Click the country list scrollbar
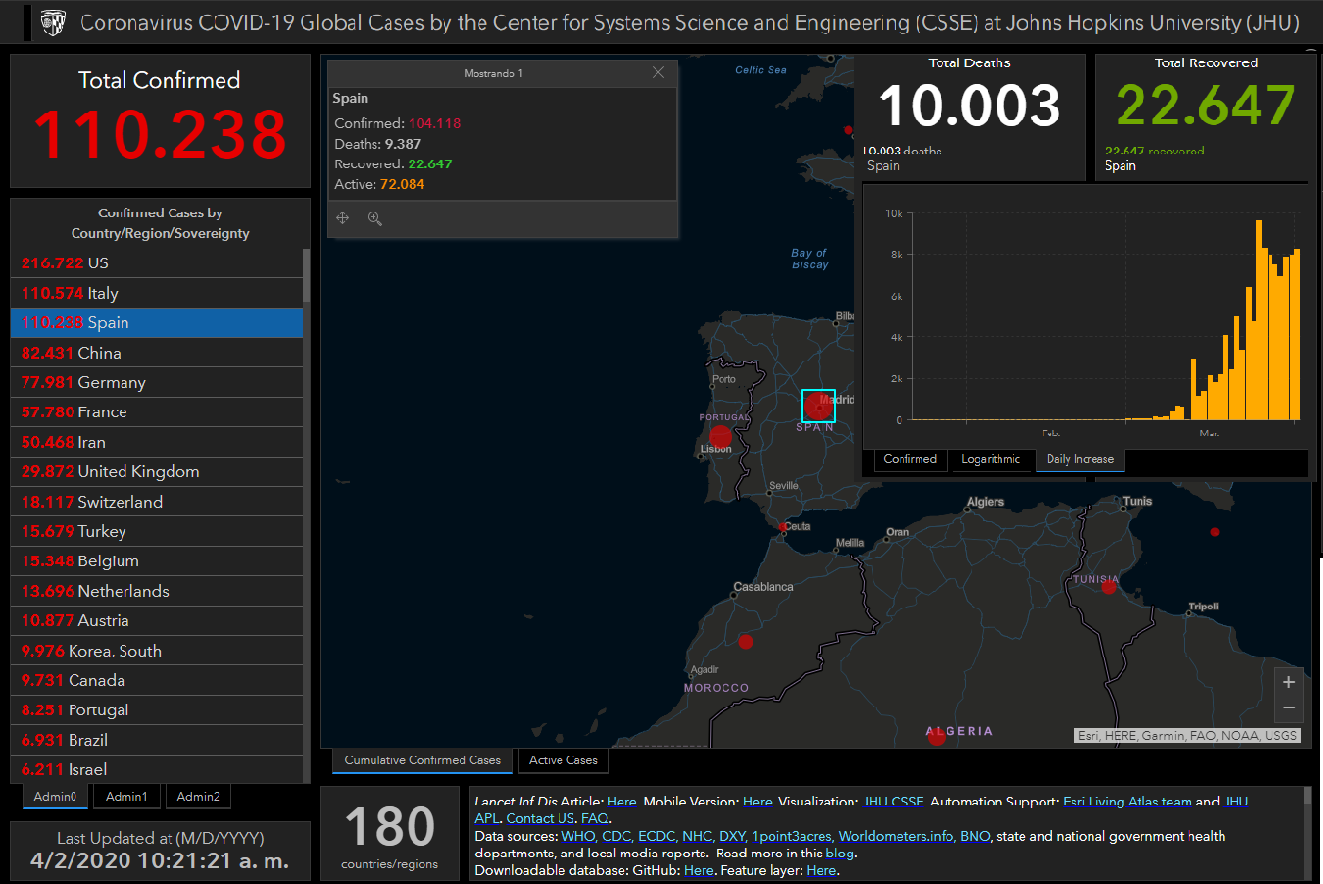 click(x=307, y=276)
